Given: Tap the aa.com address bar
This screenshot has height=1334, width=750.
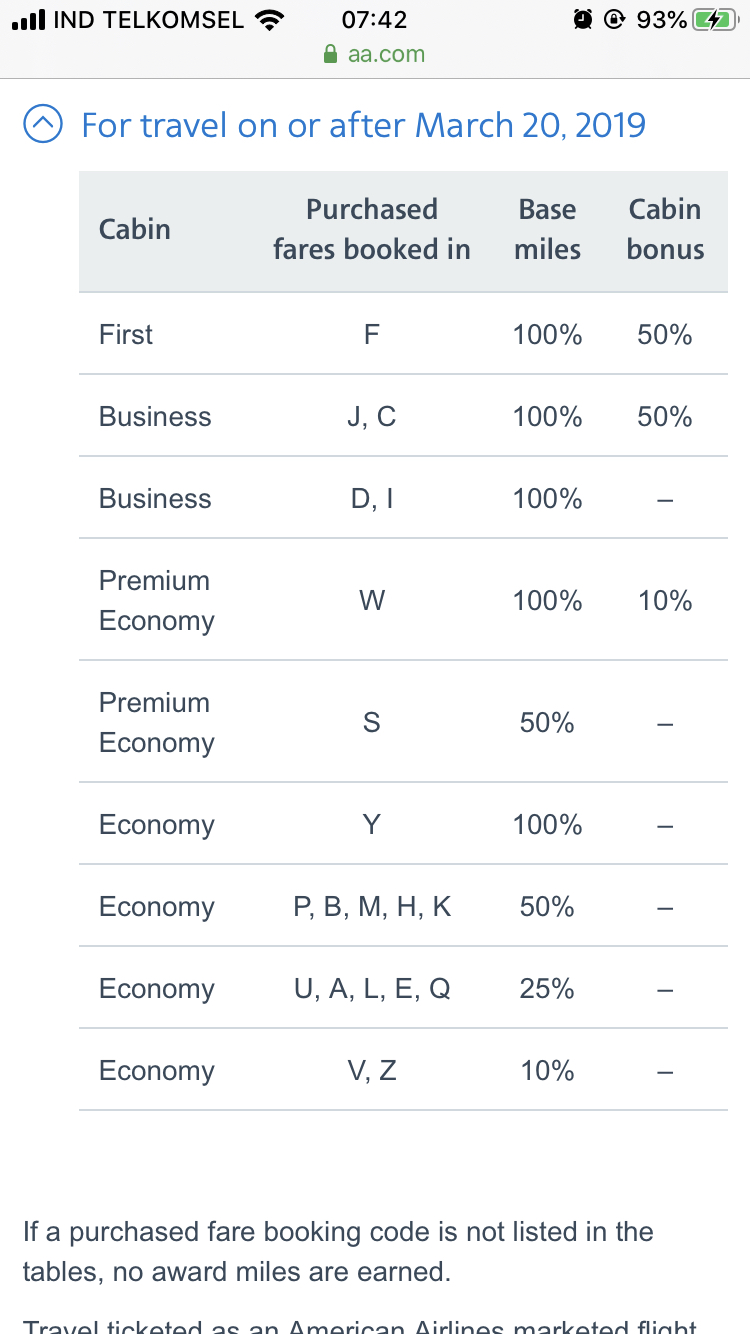Looking at the screenshot, I should coord(375,54).
